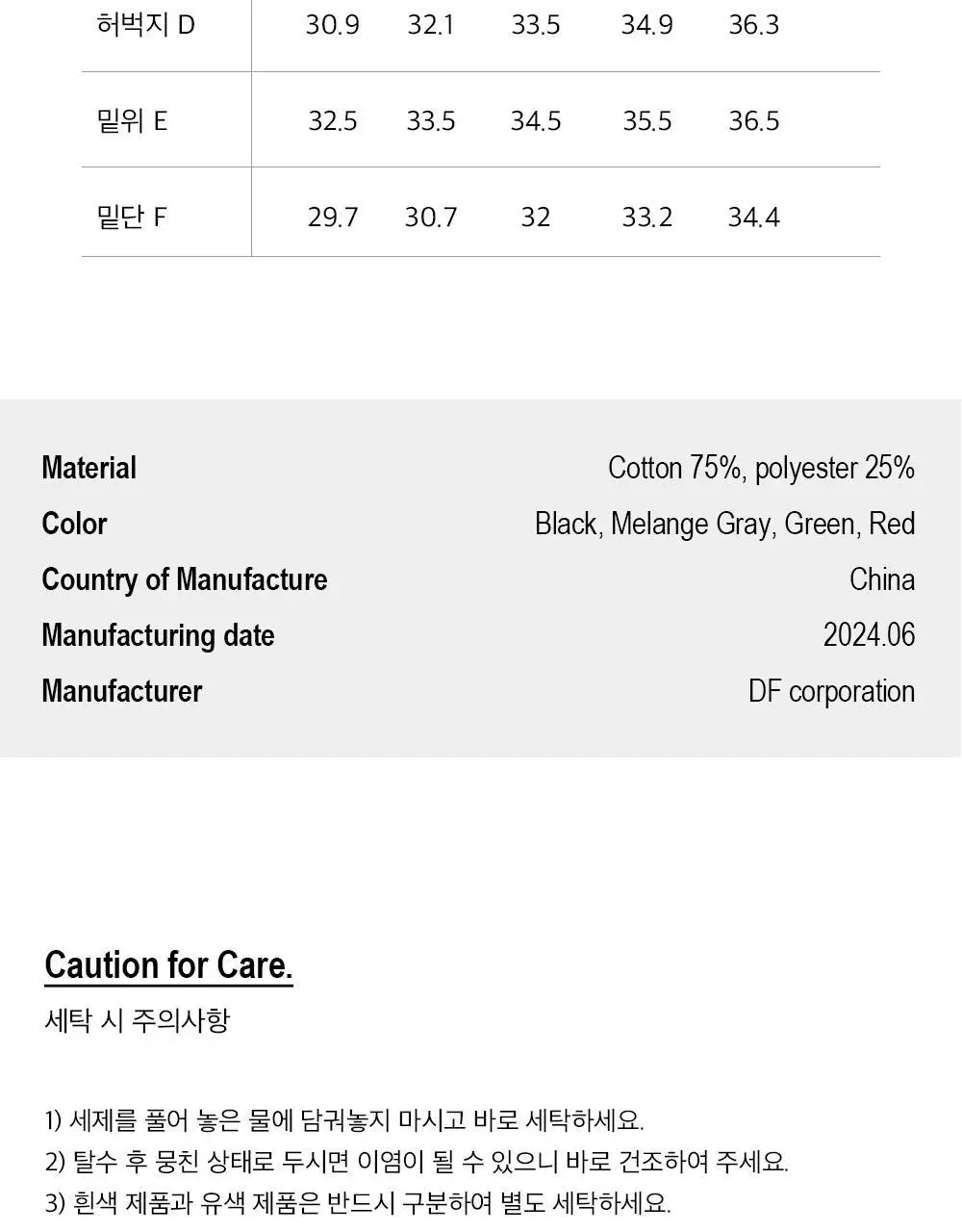
Task: Select the 32 hem measurement value
Action: pos(535,218)
